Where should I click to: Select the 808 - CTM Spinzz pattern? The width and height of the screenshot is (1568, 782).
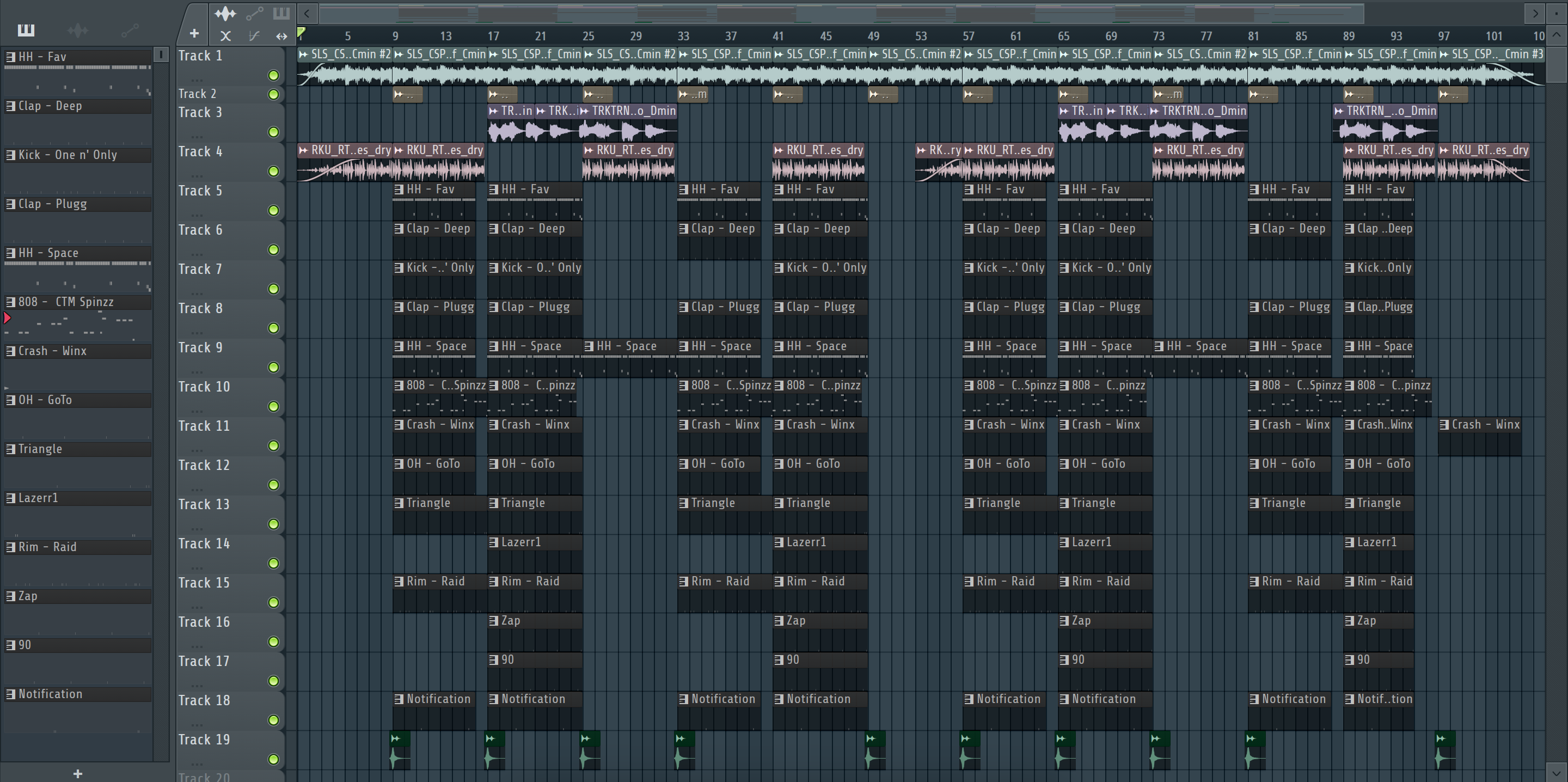(x=66, y=302)
